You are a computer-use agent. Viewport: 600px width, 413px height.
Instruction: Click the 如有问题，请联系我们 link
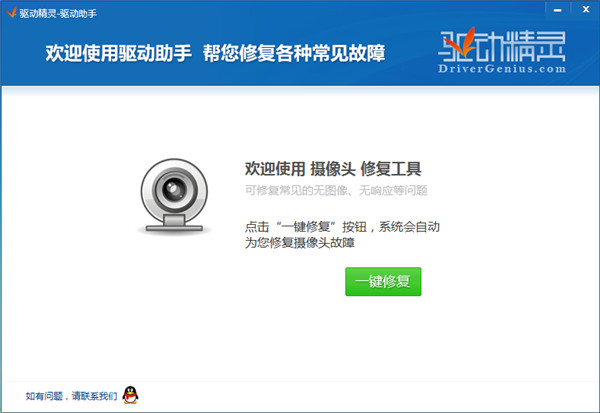(x=72, y=396)
